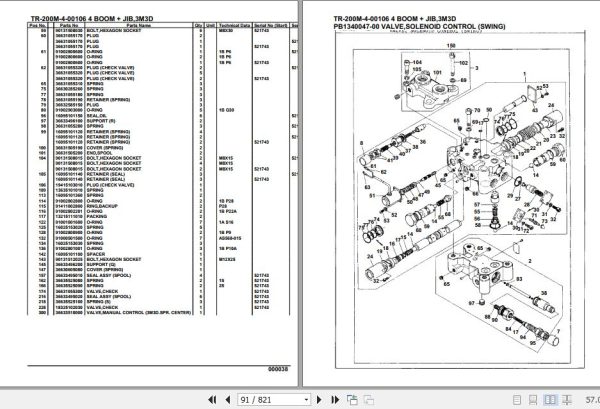
Task: Click the 000038 page footer number
Action: [x=278, y=369]
